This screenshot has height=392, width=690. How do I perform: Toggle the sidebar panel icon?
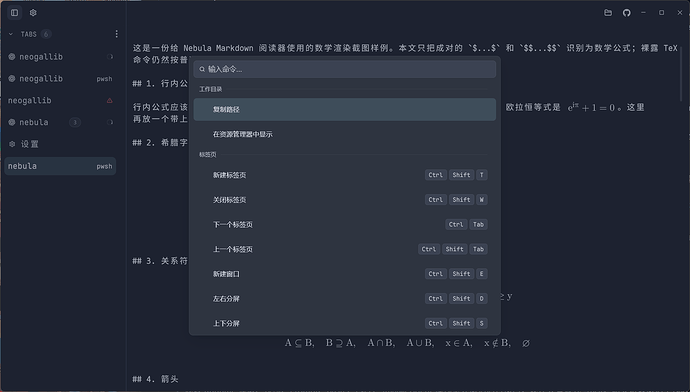point(15,13)
